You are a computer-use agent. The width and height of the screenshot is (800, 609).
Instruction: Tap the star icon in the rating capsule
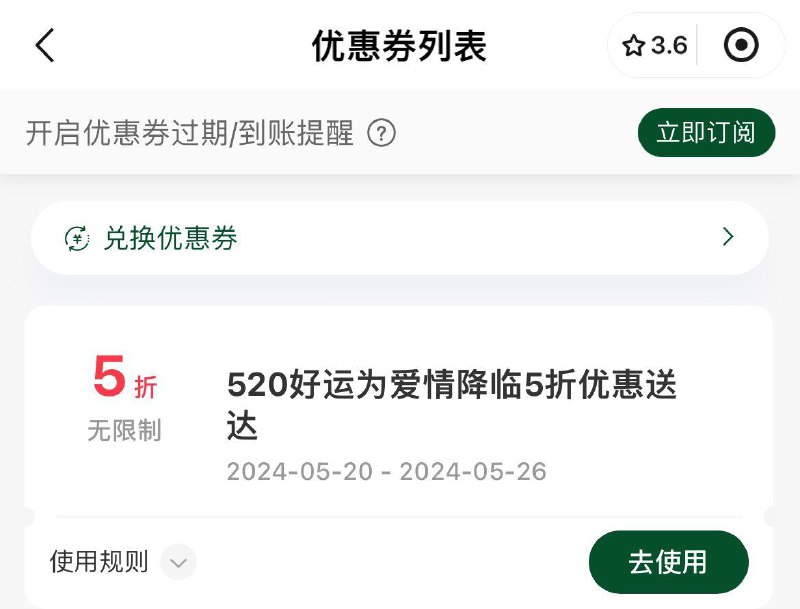pos(634,45)
